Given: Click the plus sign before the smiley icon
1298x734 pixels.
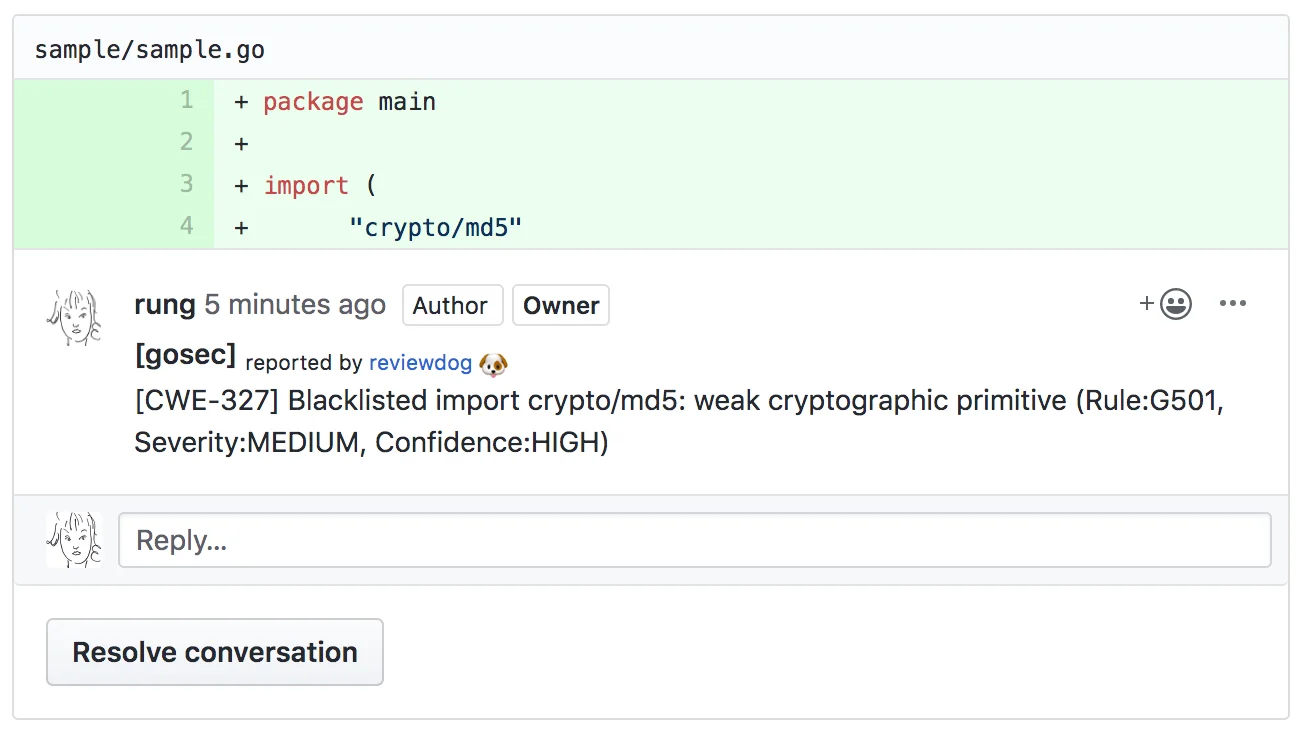Looking at the screenshot, I should click(x=1146, y=305).
